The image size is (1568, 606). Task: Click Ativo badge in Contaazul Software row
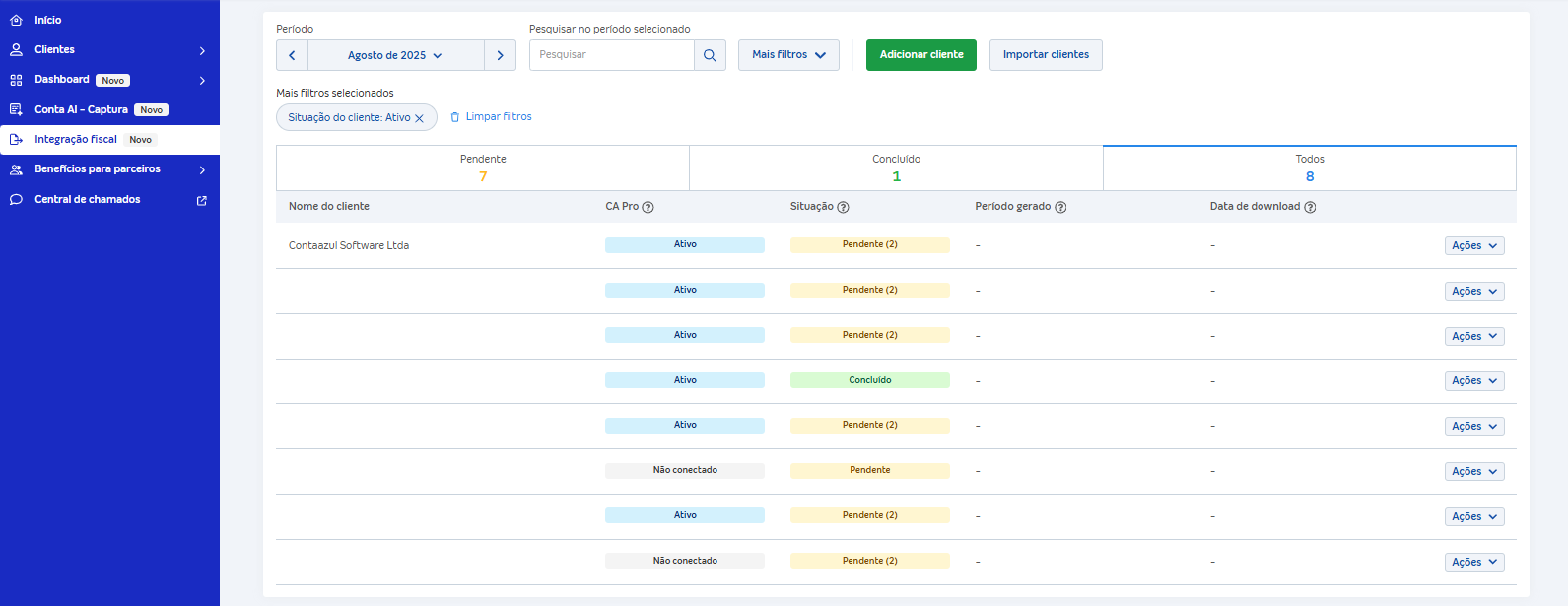click(x=685, y=245)
